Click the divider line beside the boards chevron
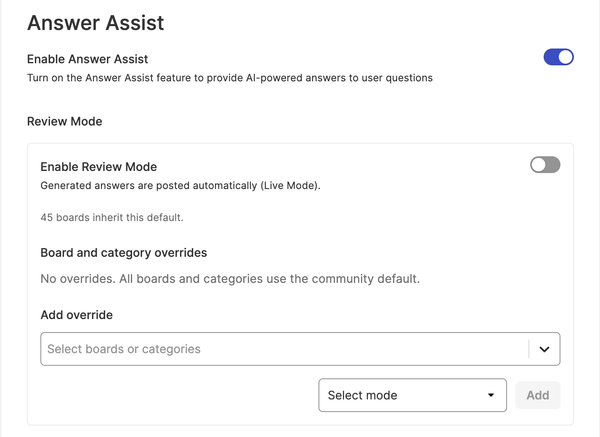This screenshot has height=437, width=600. [x=529, y=349]
